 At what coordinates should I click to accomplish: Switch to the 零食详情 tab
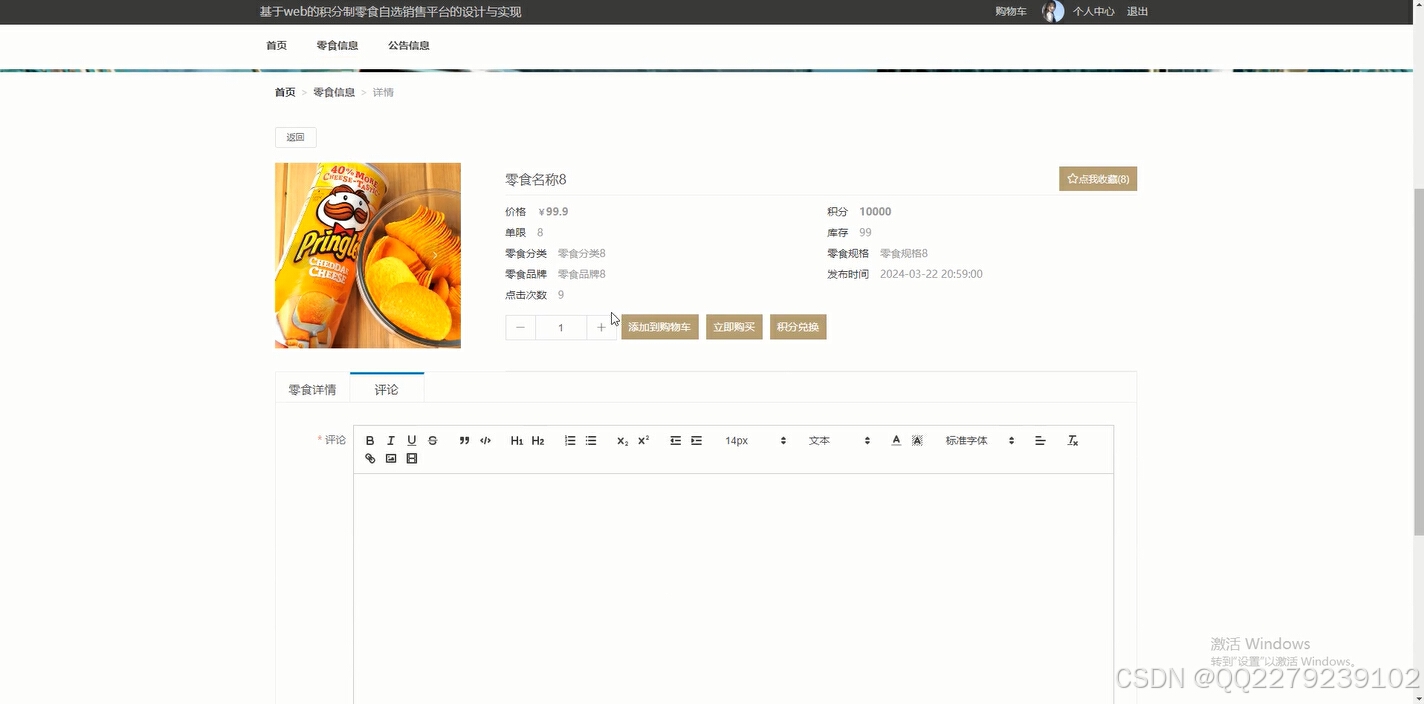click(x=311, y=389)
